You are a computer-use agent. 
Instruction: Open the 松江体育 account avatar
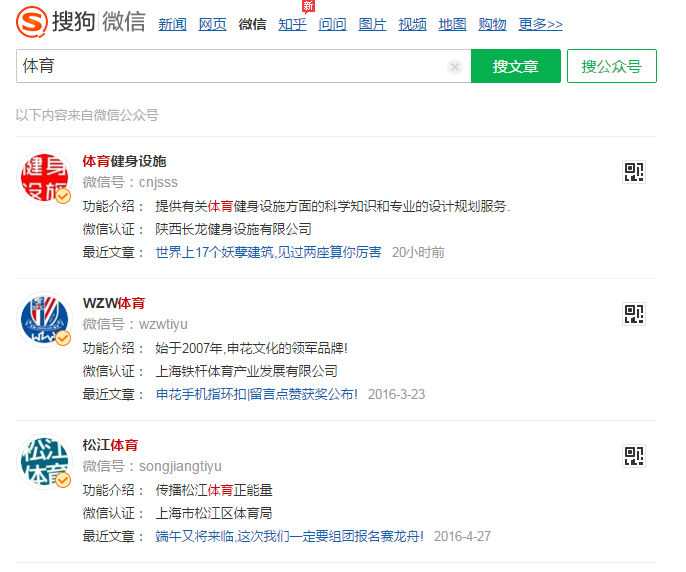point(45,462)
